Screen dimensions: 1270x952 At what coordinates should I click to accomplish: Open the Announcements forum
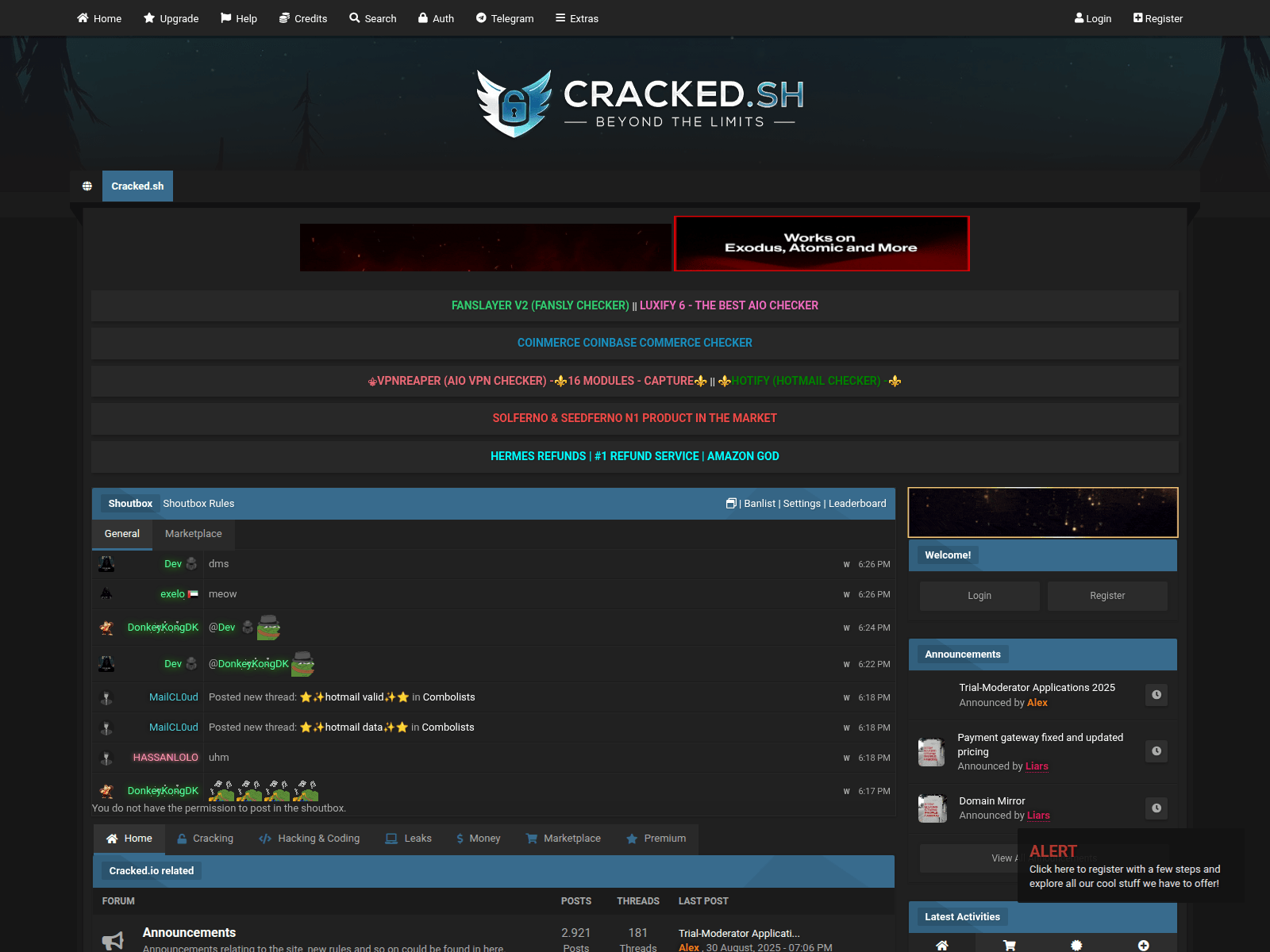tap(189, 933)
